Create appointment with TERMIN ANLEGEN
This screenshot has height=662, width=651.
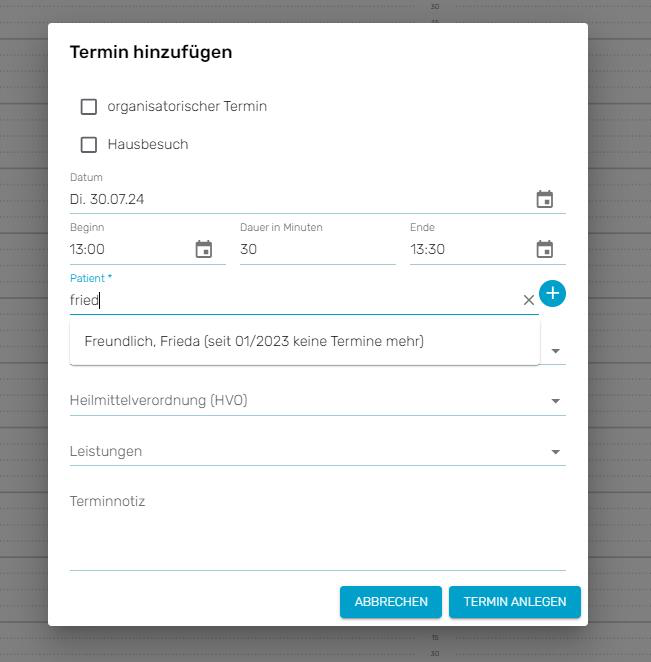click(x=515, y=602)
